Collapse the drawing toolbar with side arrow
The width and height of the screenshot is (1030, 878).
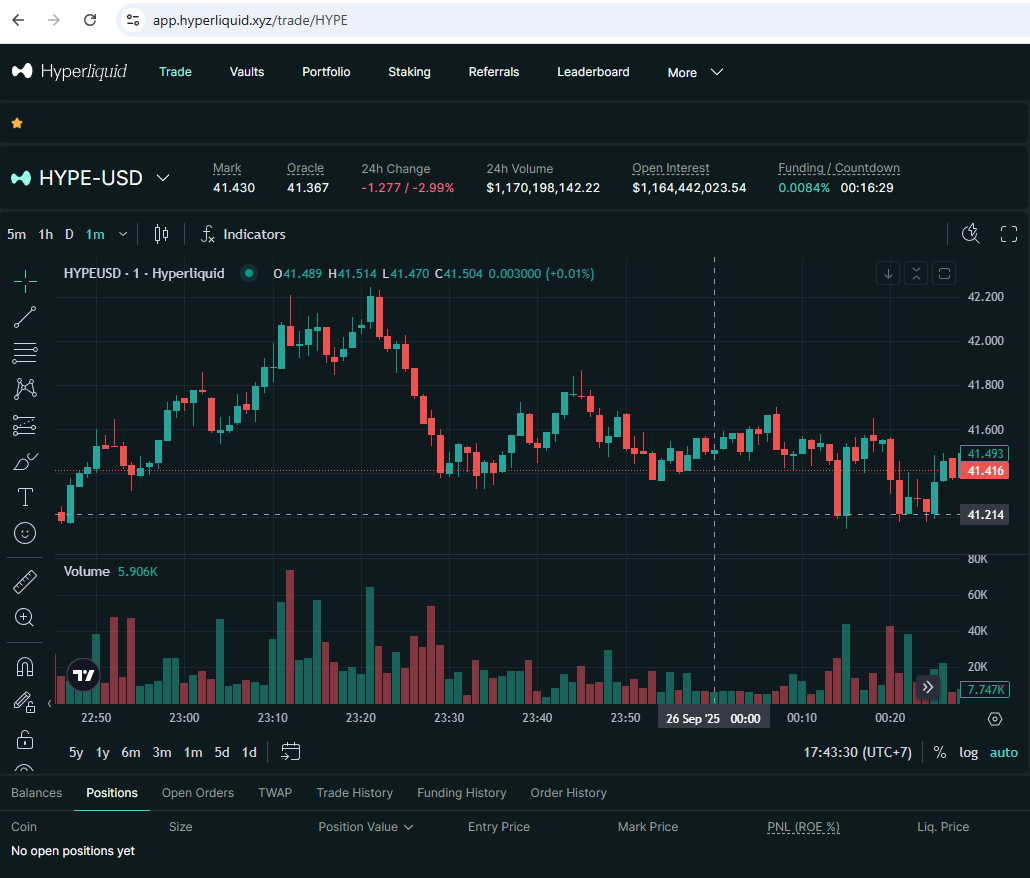point(49,703)
